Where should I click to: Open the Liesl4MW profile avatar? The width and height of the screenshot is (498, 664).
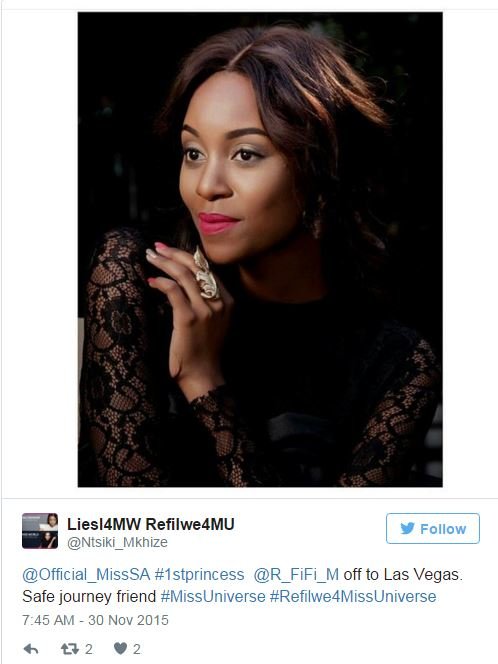[40, 531]
